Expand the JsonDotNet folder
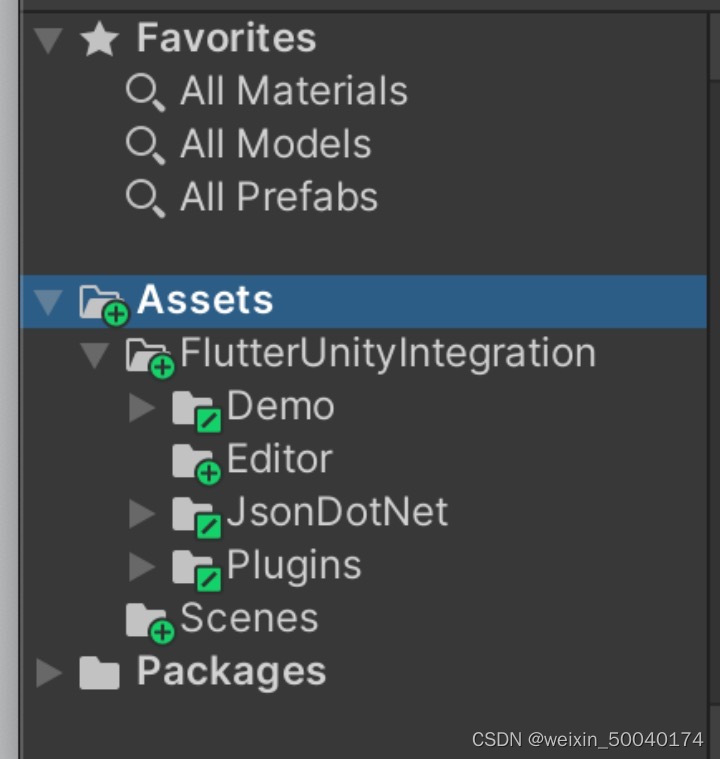720x759 pixels. 142,514
